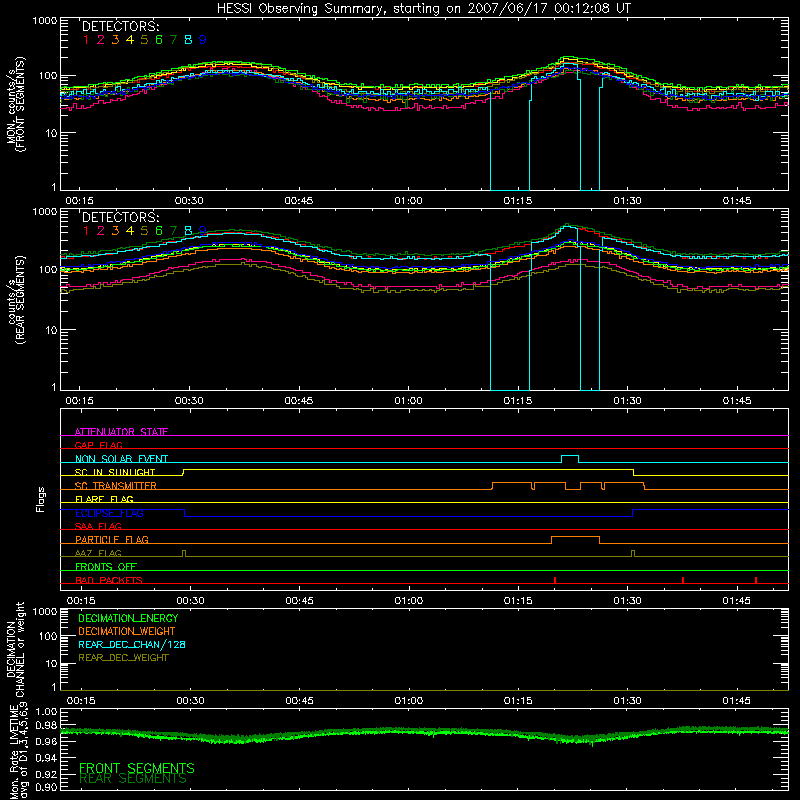This screenshot has height=800, width=800.
Task: Click detector '9' in the front segments legend
Action: pyautogui.click(x=203, y=40)
